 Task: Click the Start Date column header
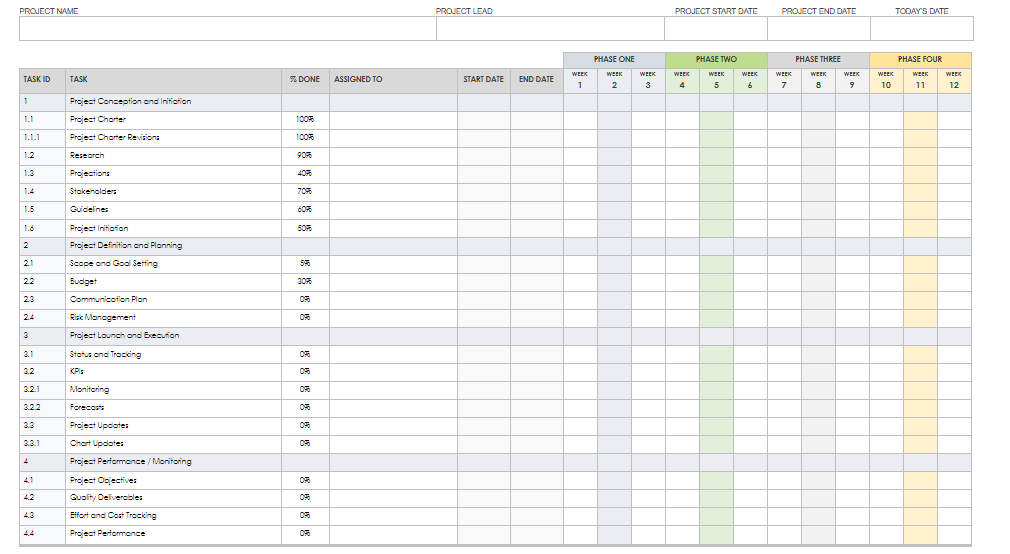(484, 81)
